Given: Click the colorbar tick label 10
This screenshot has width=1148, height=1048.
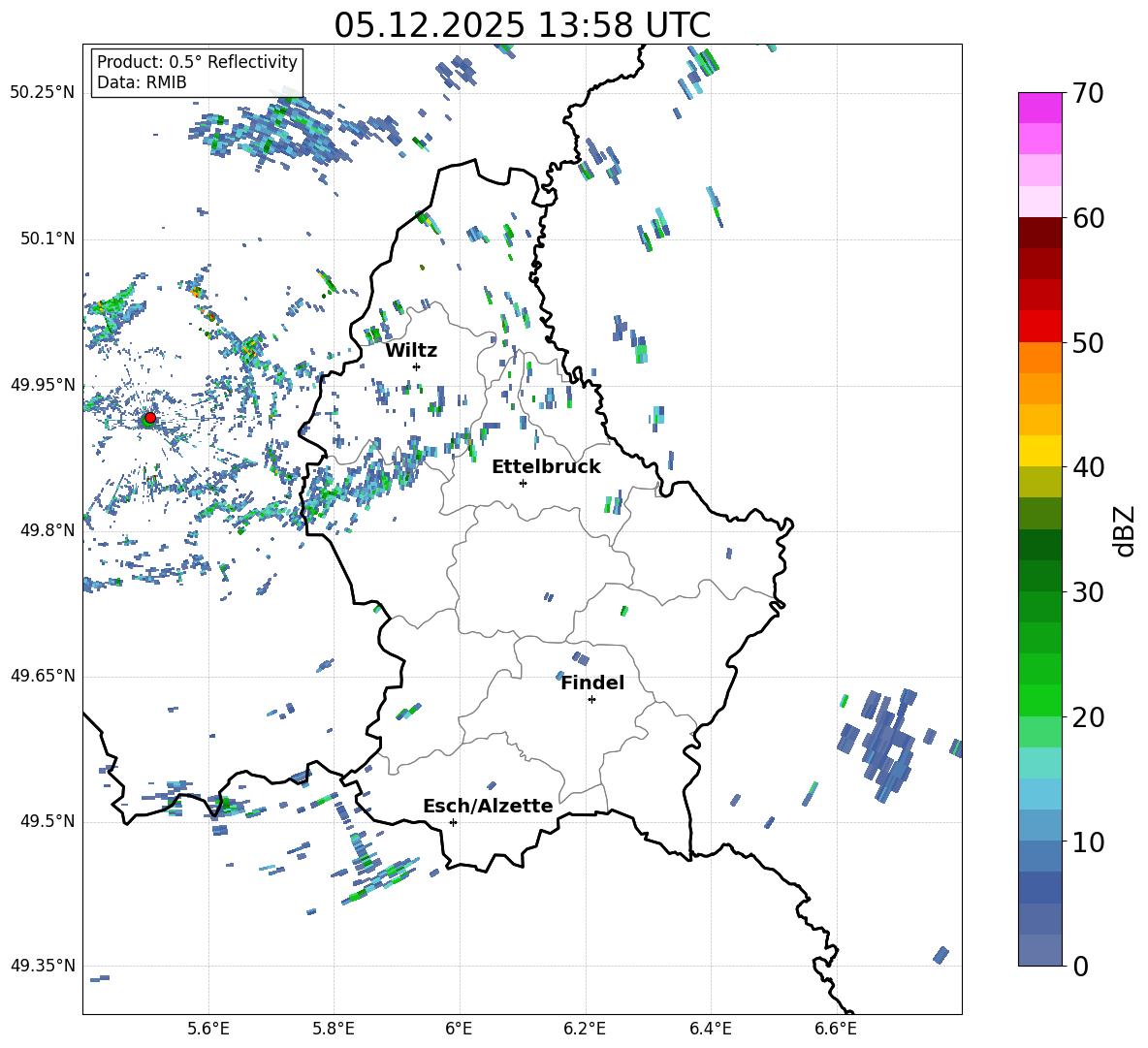Looking at the screenshot, I should pos(1088,842).
